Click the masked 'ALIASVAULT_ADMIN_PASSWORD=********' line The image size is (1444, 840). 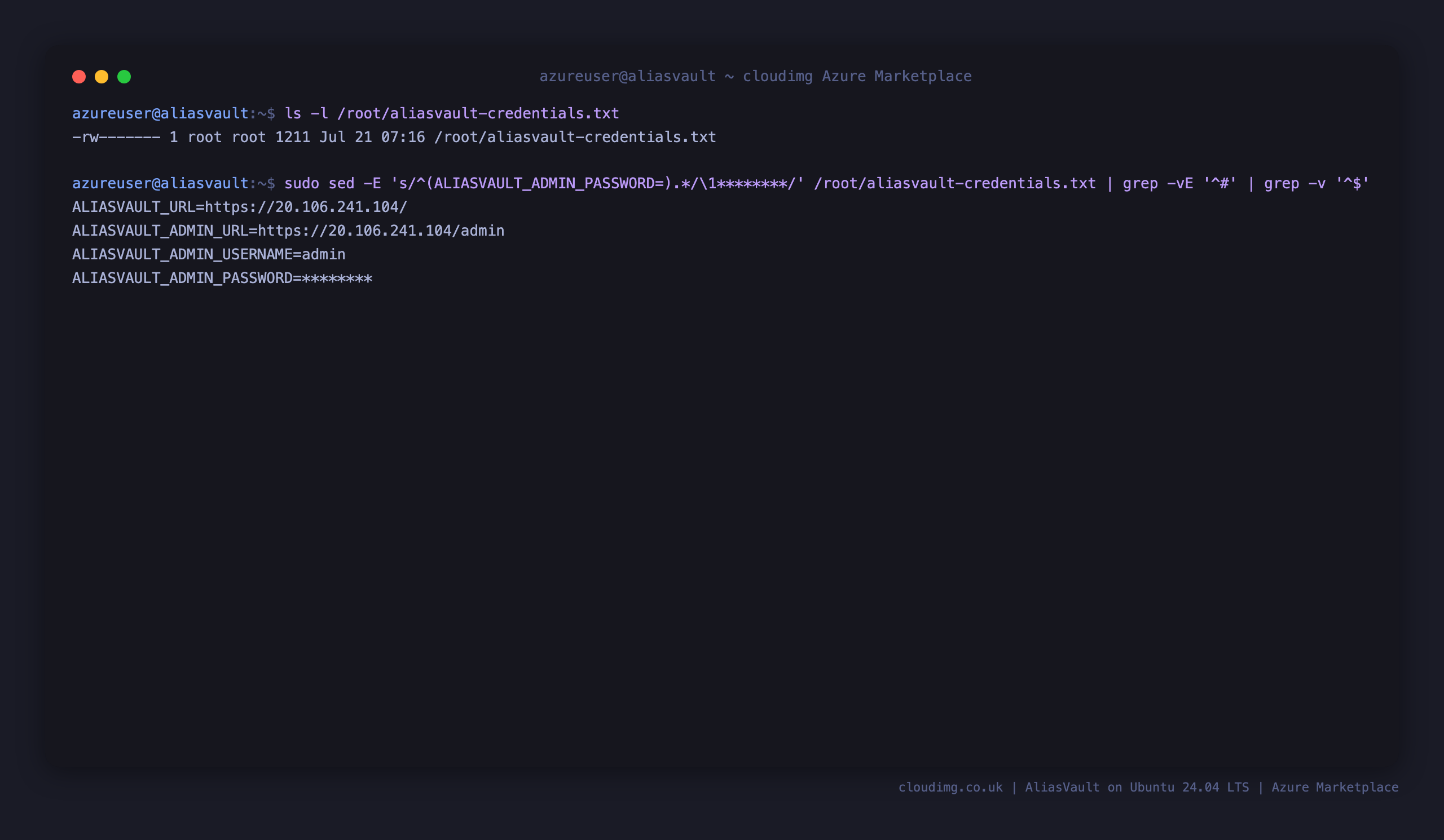(222, 278)
